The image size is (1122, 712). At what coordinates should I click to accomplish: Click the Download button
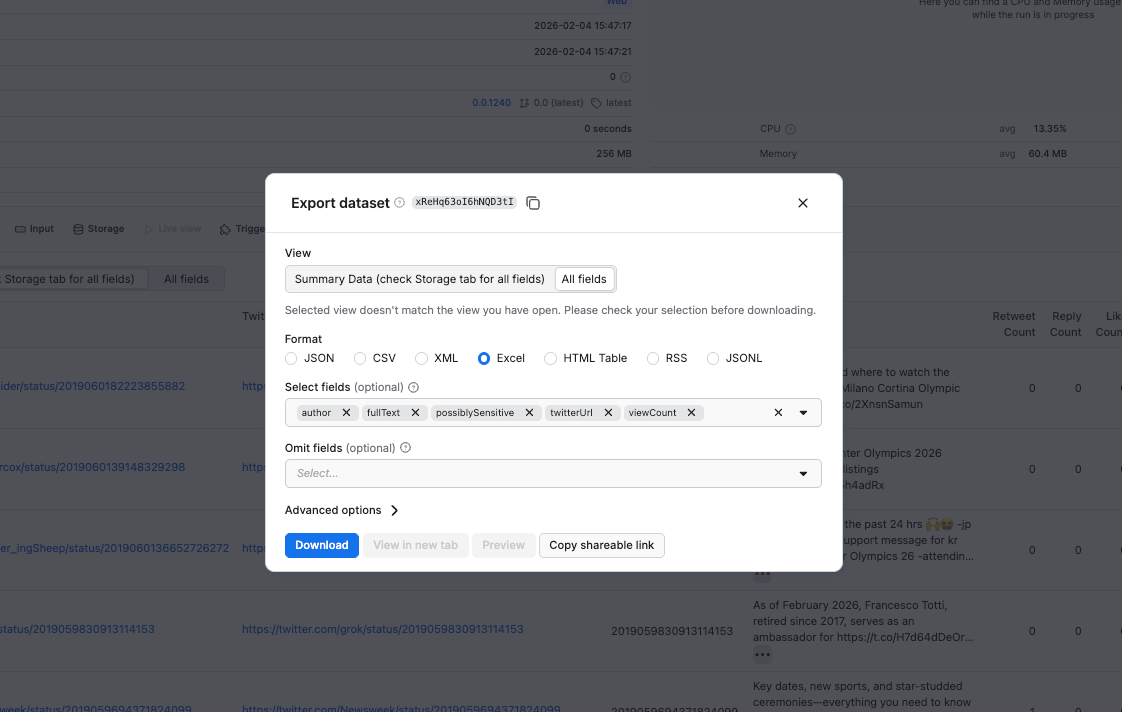tap(321, 545)
